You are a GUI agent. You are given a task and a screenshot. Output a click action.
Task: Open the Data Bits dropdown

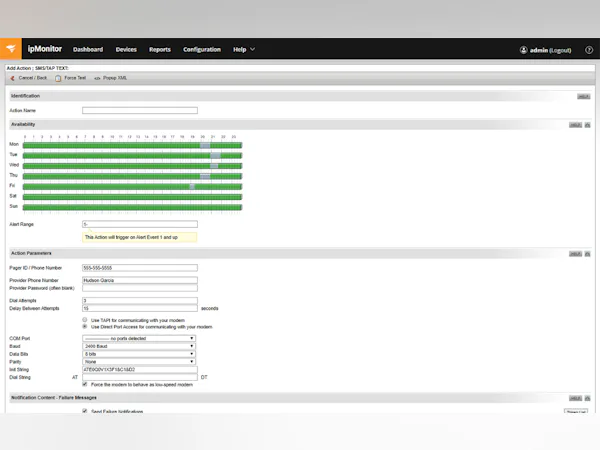[x=139, y=354]
